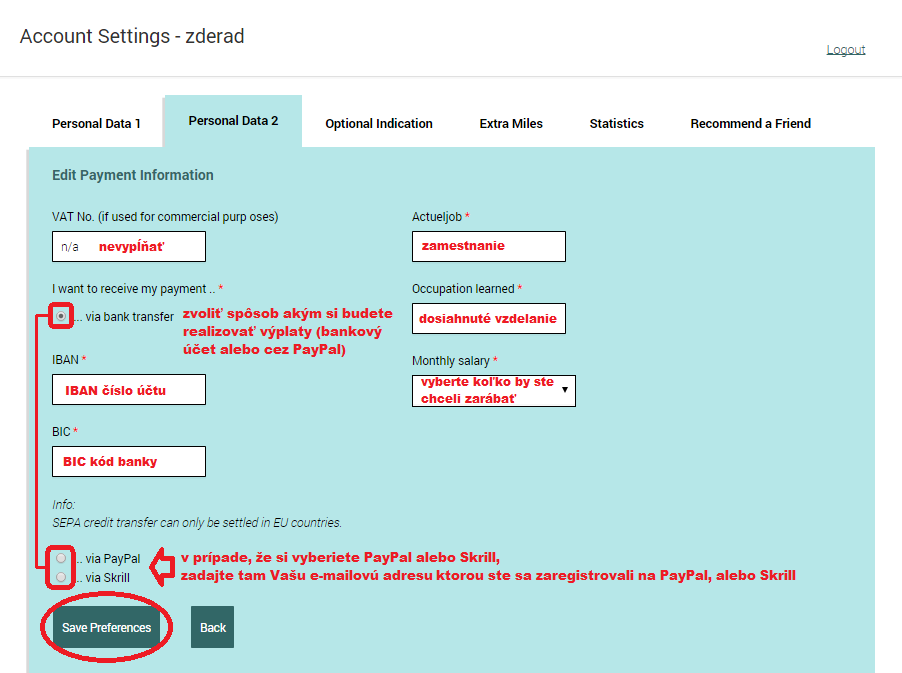Select the via bank transfer radio button
The width and height of the screenshot is (902, 673).
coord(62,316)
